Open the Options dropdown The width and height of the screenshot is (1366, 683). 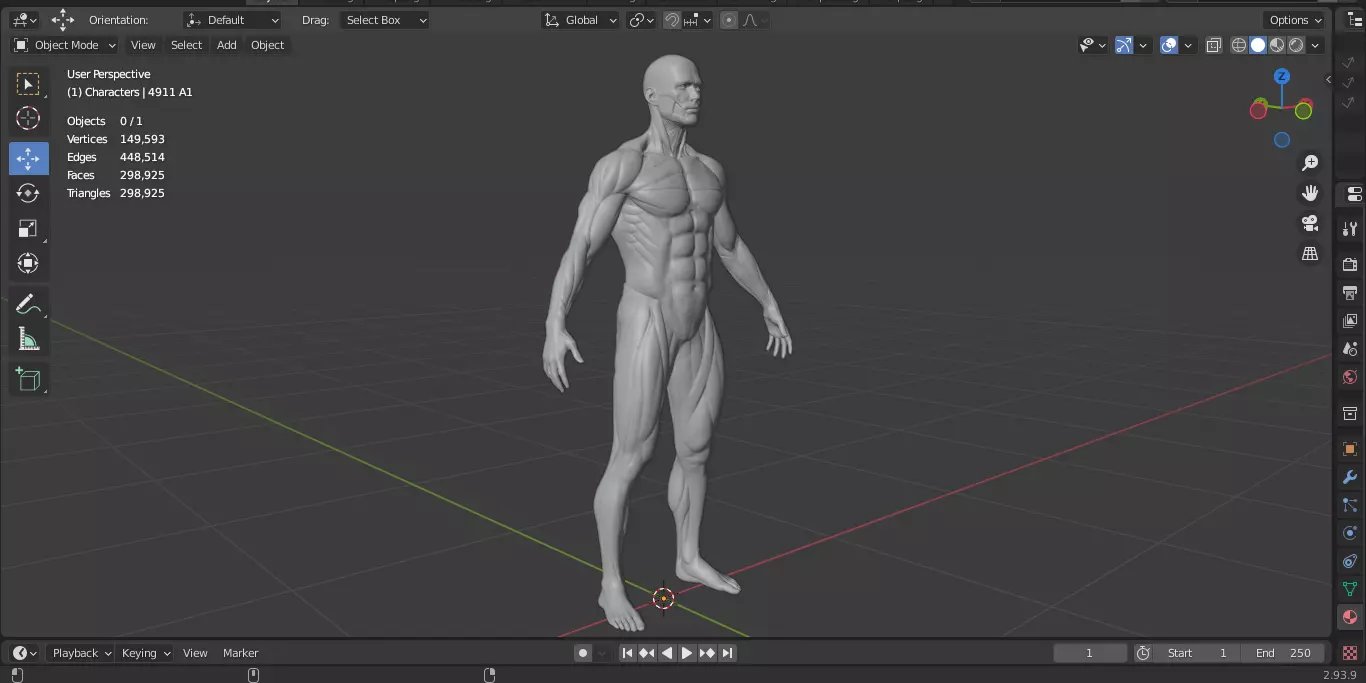click(x=1295, y=20)
